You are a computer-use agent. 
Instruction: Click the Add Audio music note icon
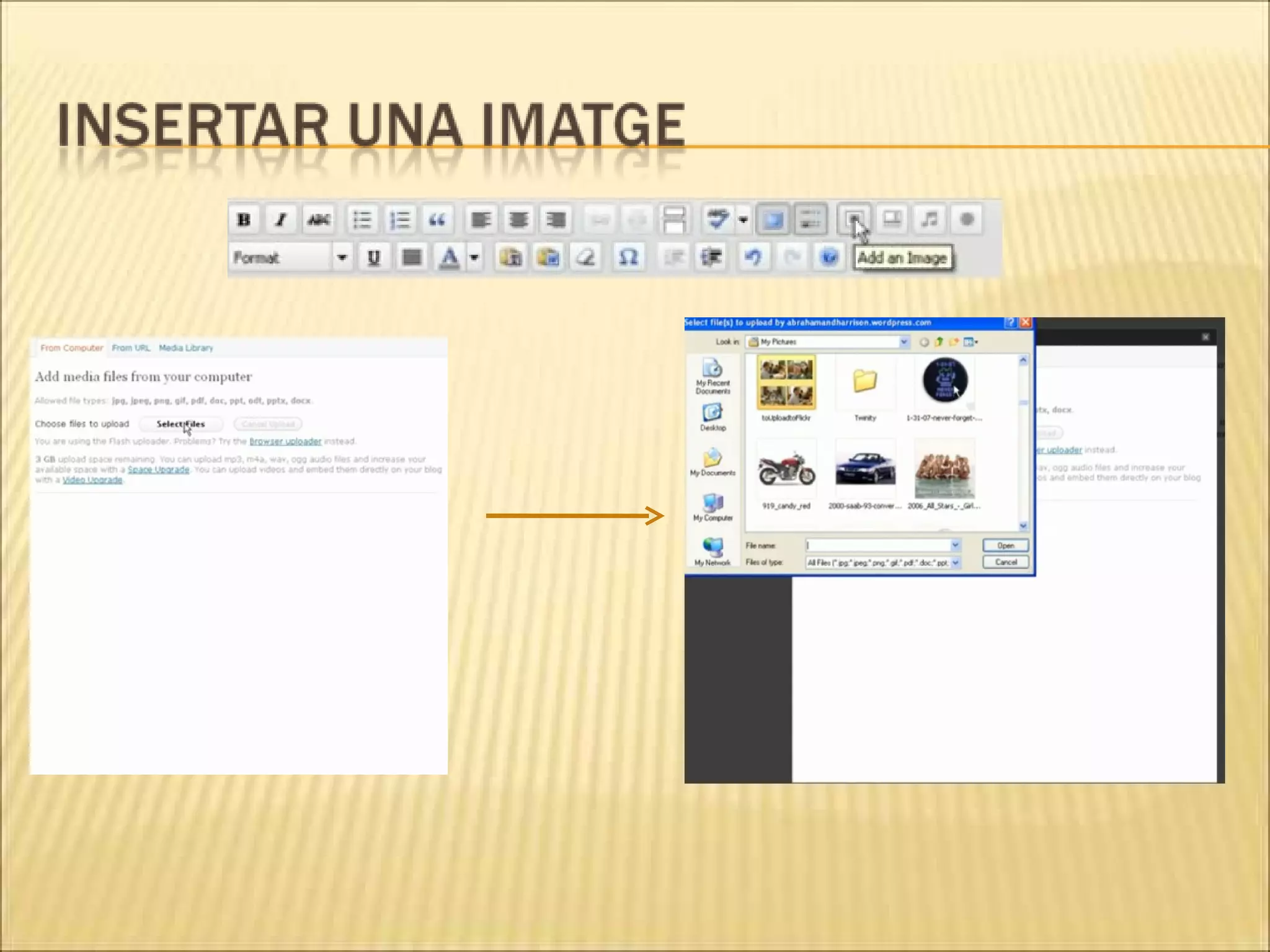(930, 219)
